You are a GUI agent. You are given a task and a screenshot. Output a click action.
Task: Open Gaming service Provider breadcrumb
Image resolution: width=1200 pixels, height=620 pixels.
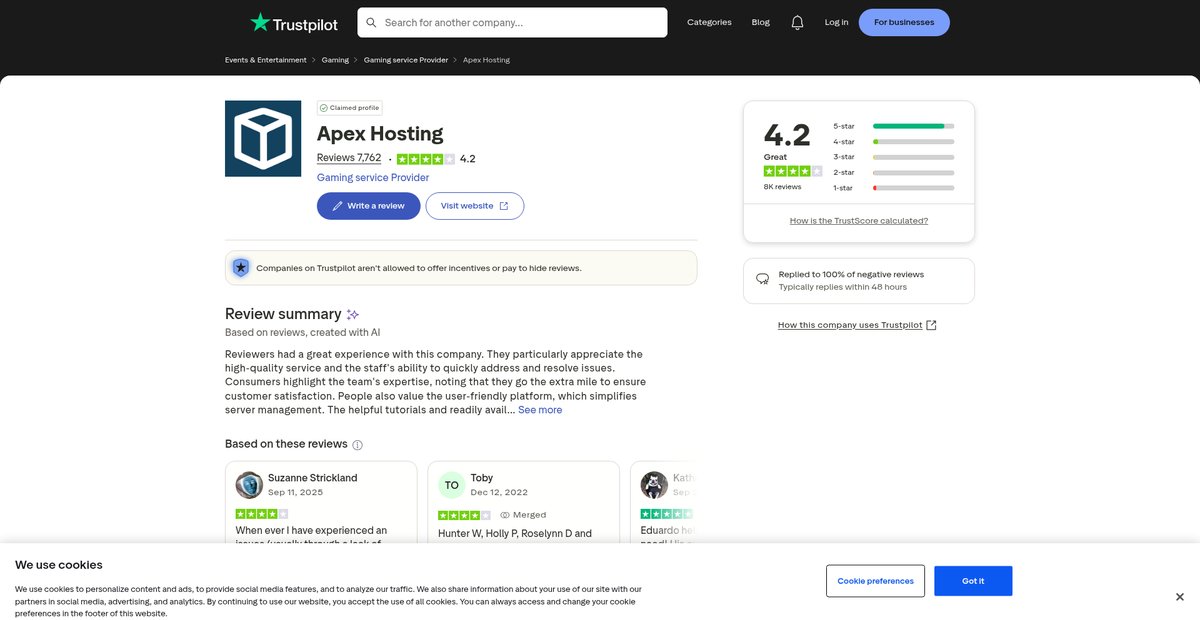point(406,60)
